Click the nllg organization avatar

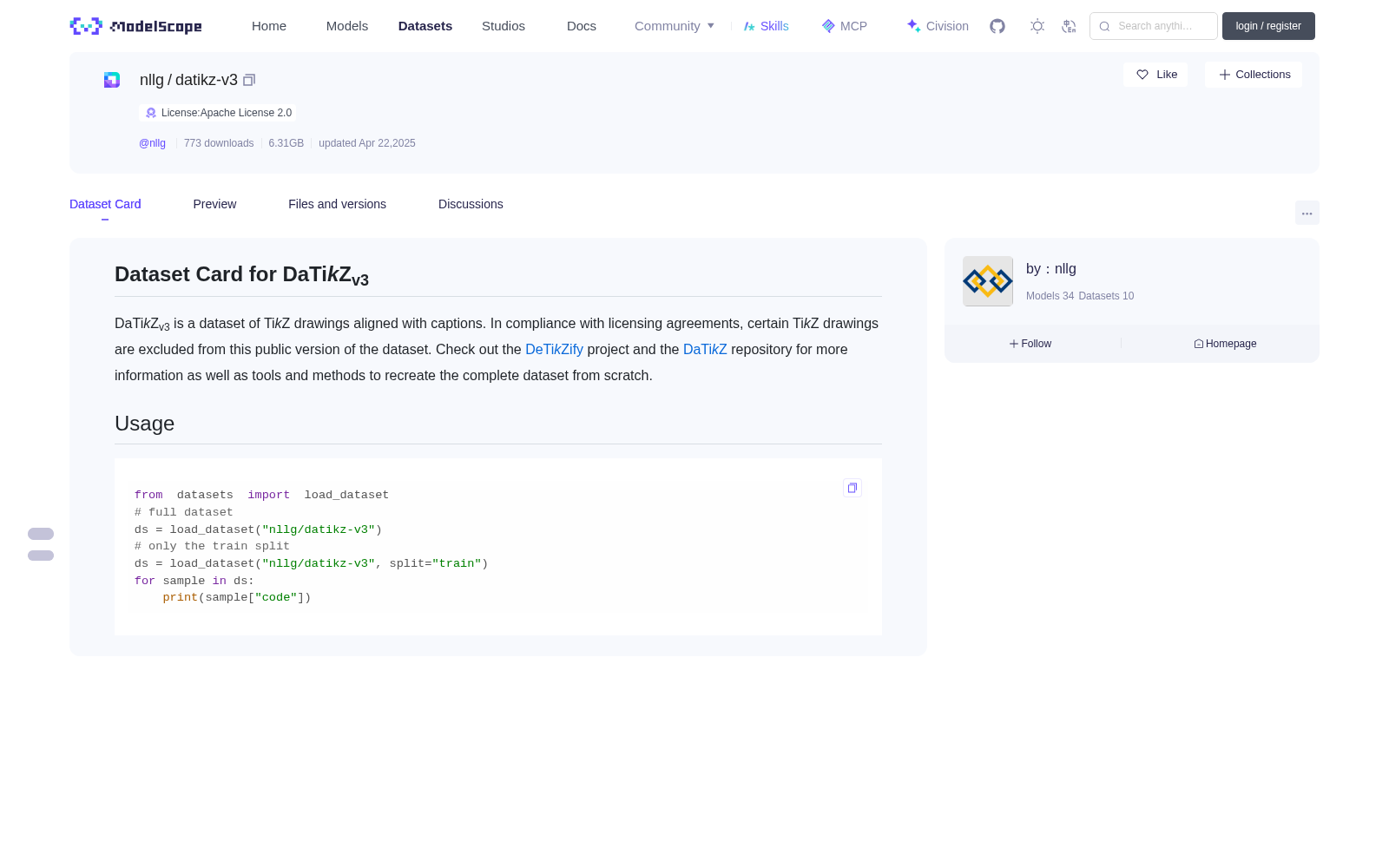[988, 281]
